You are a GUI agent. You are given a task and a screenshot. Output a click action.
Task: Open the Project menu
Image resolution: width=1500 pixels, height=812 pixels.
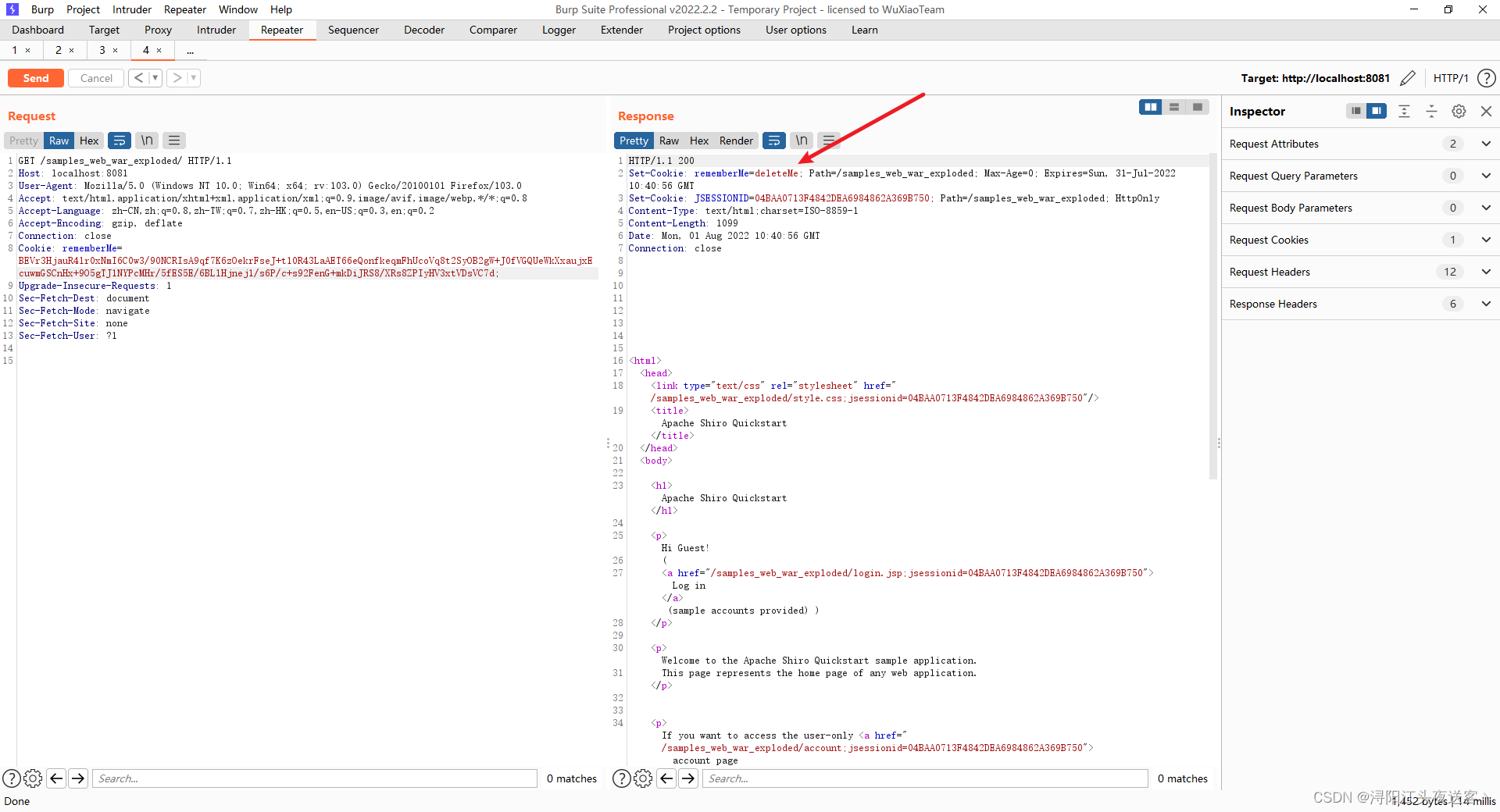(x=83, y=9)
